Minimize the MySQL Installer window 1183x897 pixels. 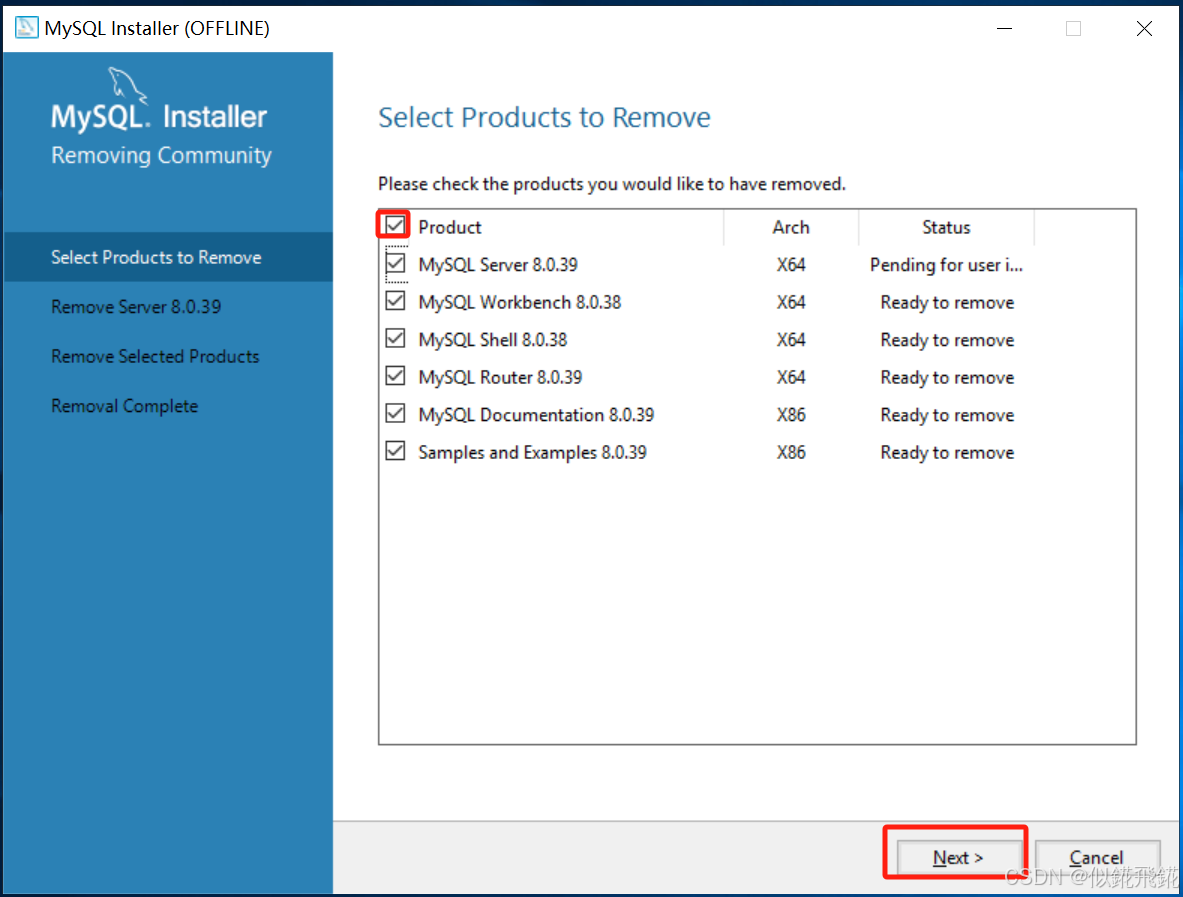click(x=1004, y=29)
